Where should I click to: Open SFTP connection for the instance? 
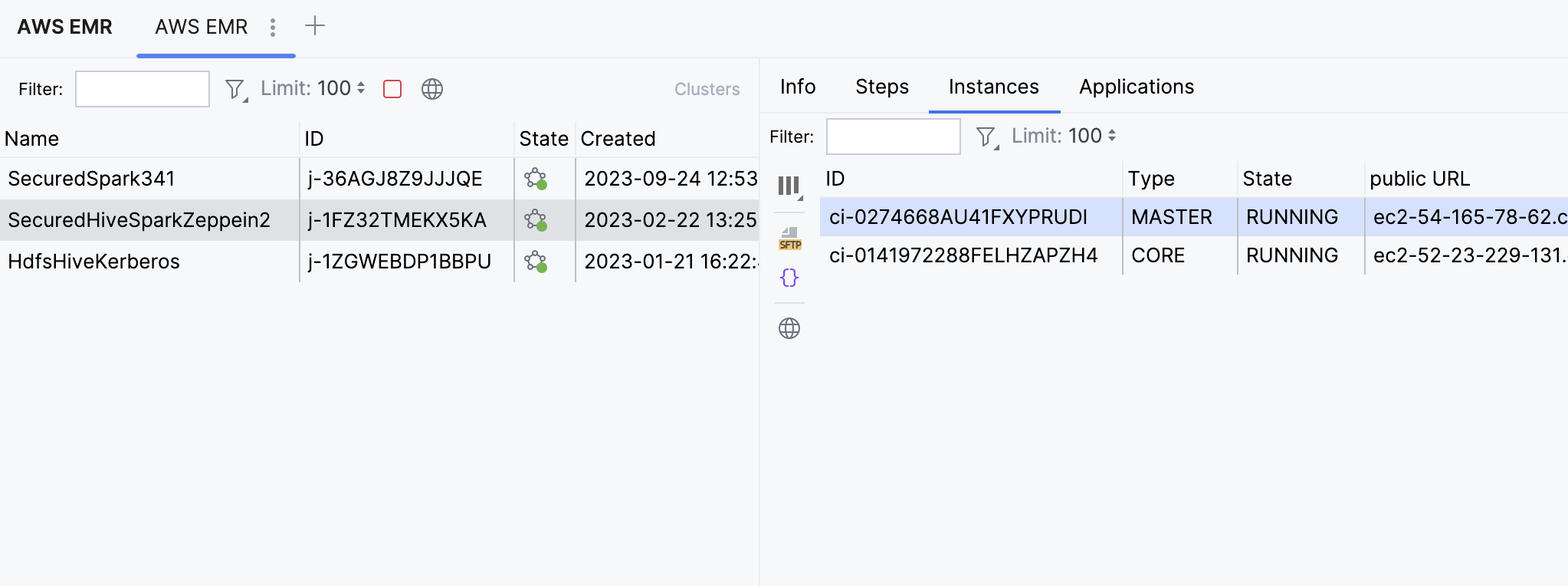click(789, 238)
